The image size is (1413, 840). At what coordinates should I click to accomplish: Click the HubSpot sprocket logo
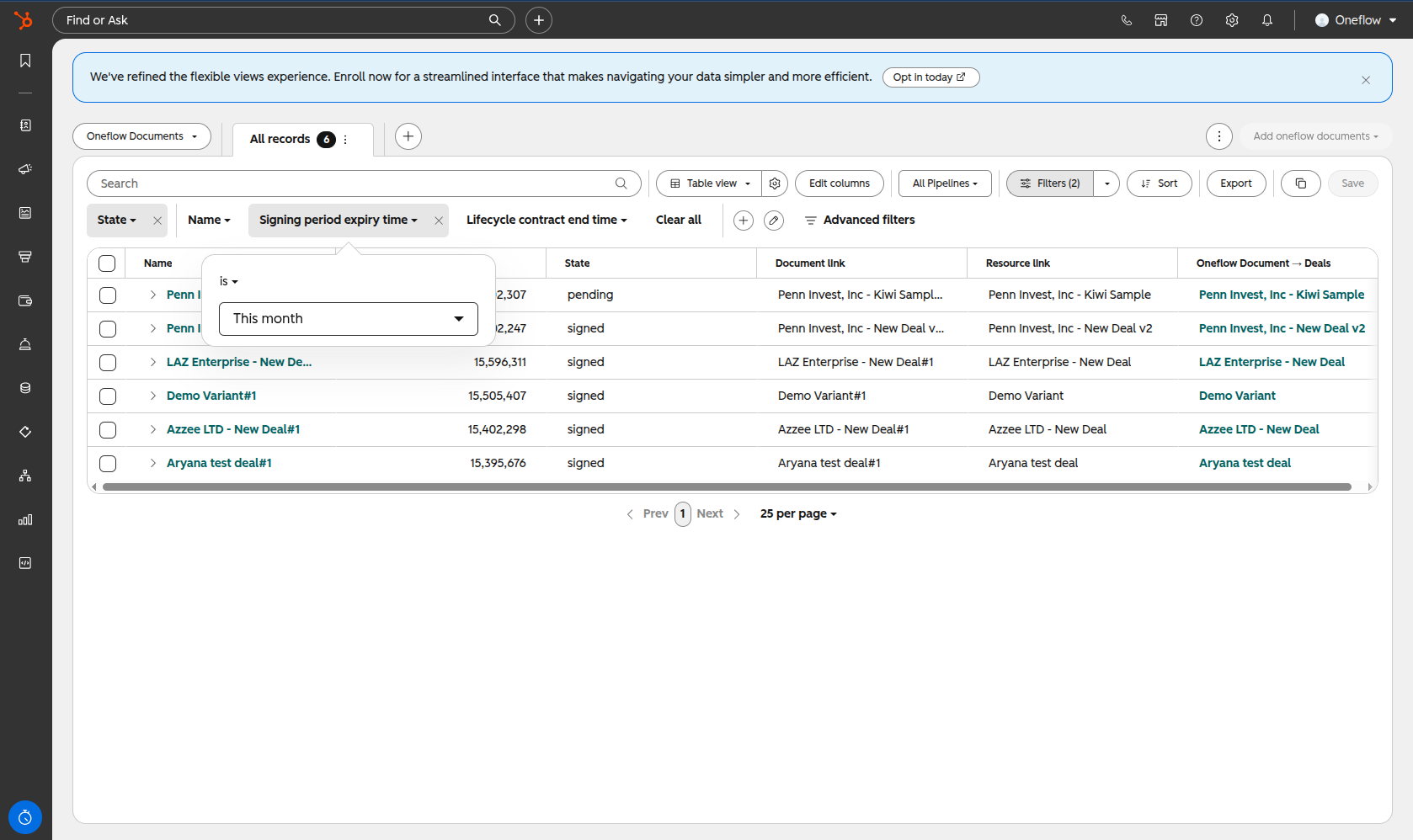pyautogui.click(x=24, y=19)
